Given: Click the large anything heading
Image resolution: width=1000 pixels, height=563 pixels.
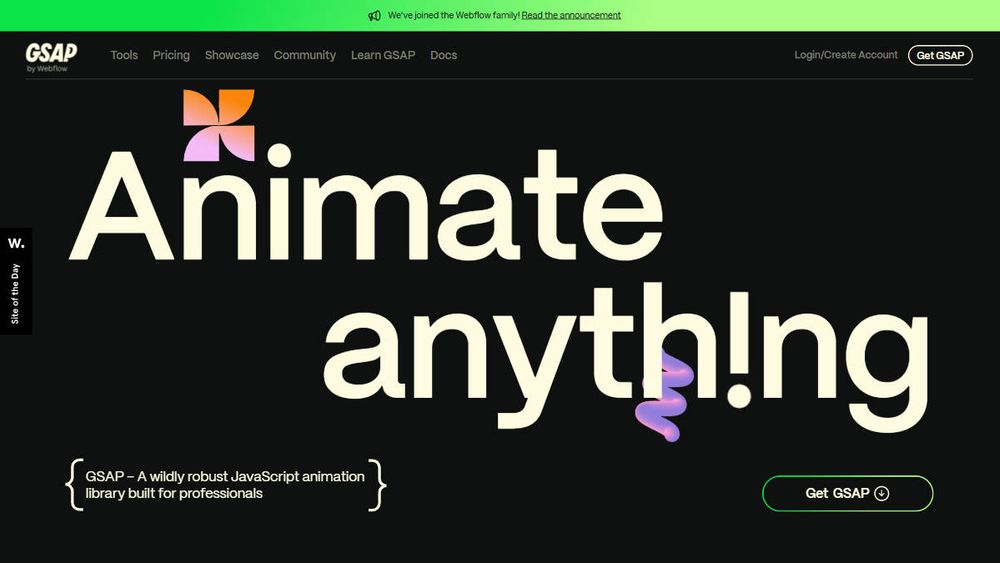Looking at the screenshot, I should [x=626, y=357].
